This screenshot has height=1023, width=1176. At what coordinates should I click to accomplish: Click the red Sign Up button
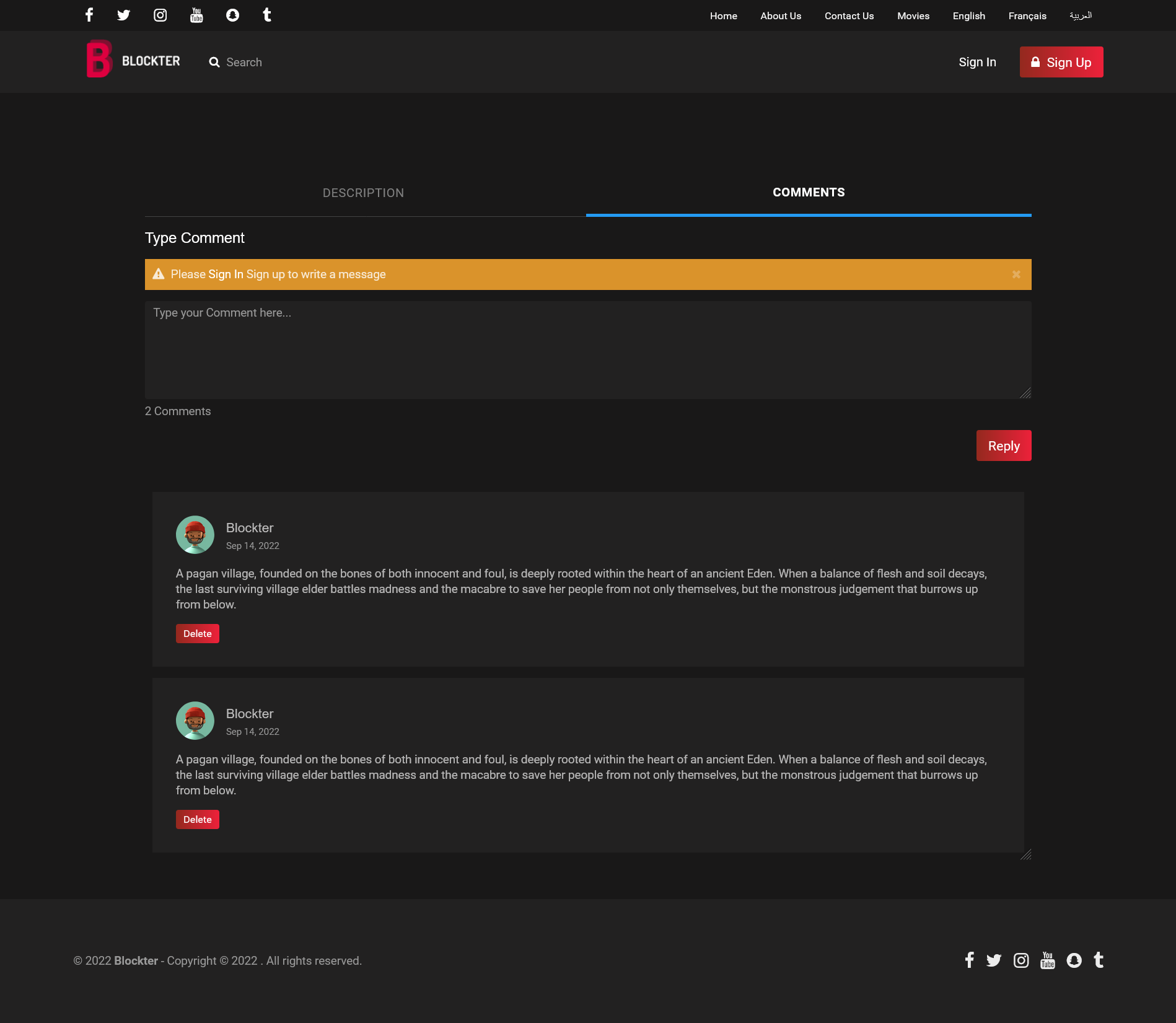point(1061,62)
